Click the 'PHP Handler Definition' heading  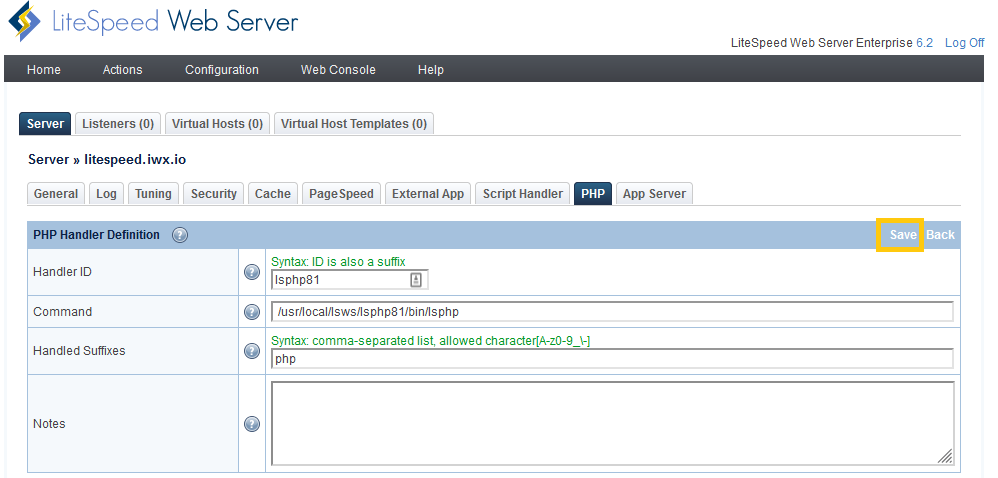(96, 235)
